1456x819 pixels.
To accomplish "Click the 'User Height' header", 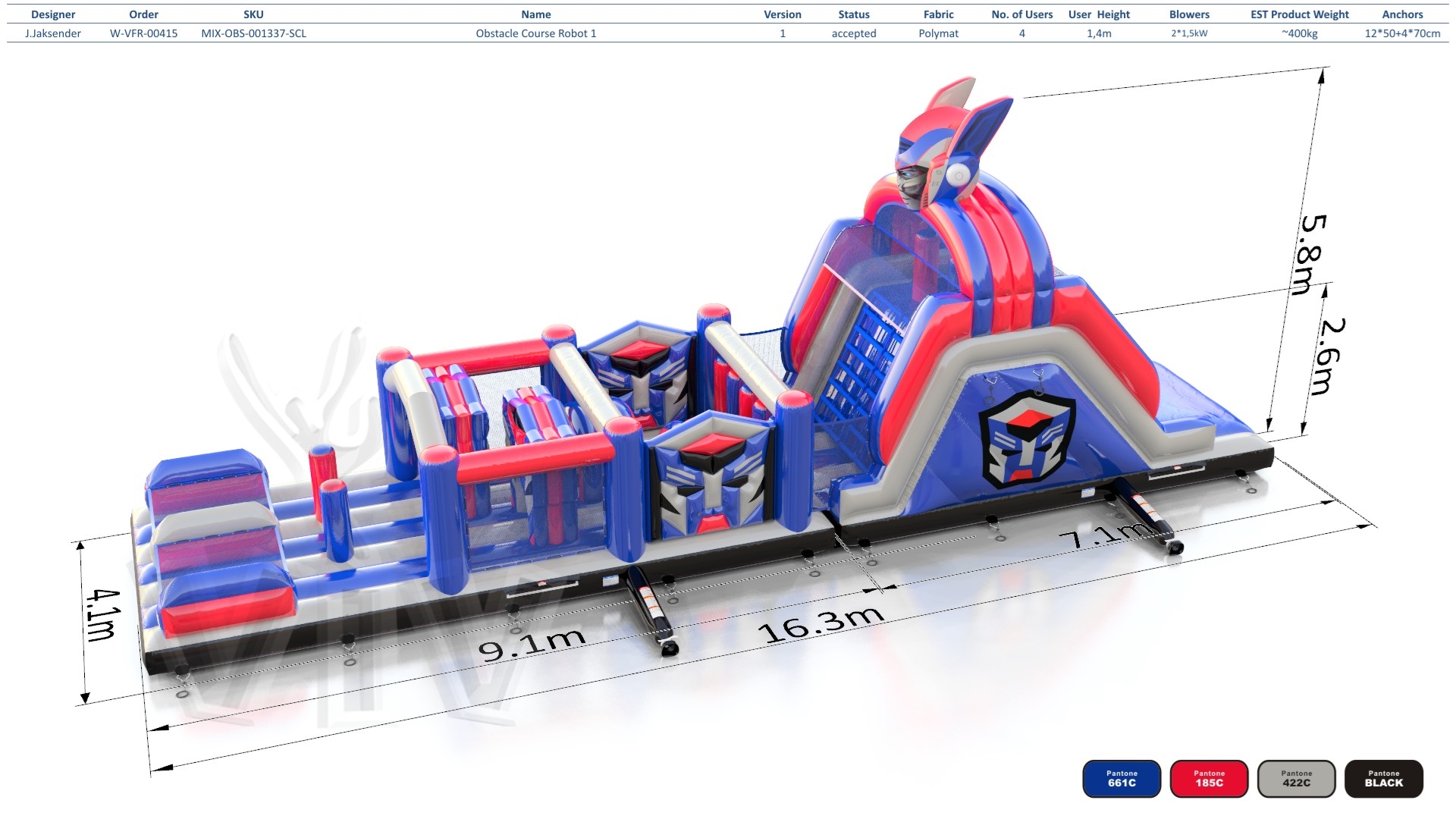I will [1099, 14].
